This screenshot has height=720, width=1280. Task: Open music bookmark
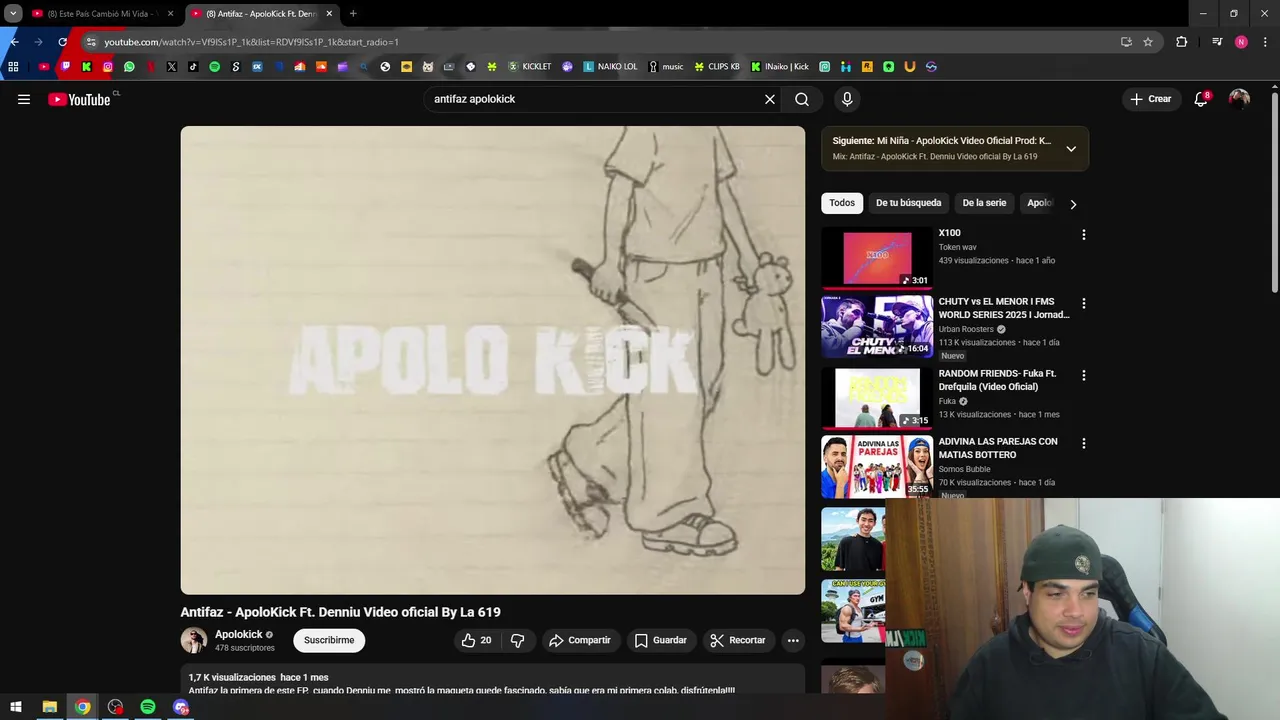[666, 67]
